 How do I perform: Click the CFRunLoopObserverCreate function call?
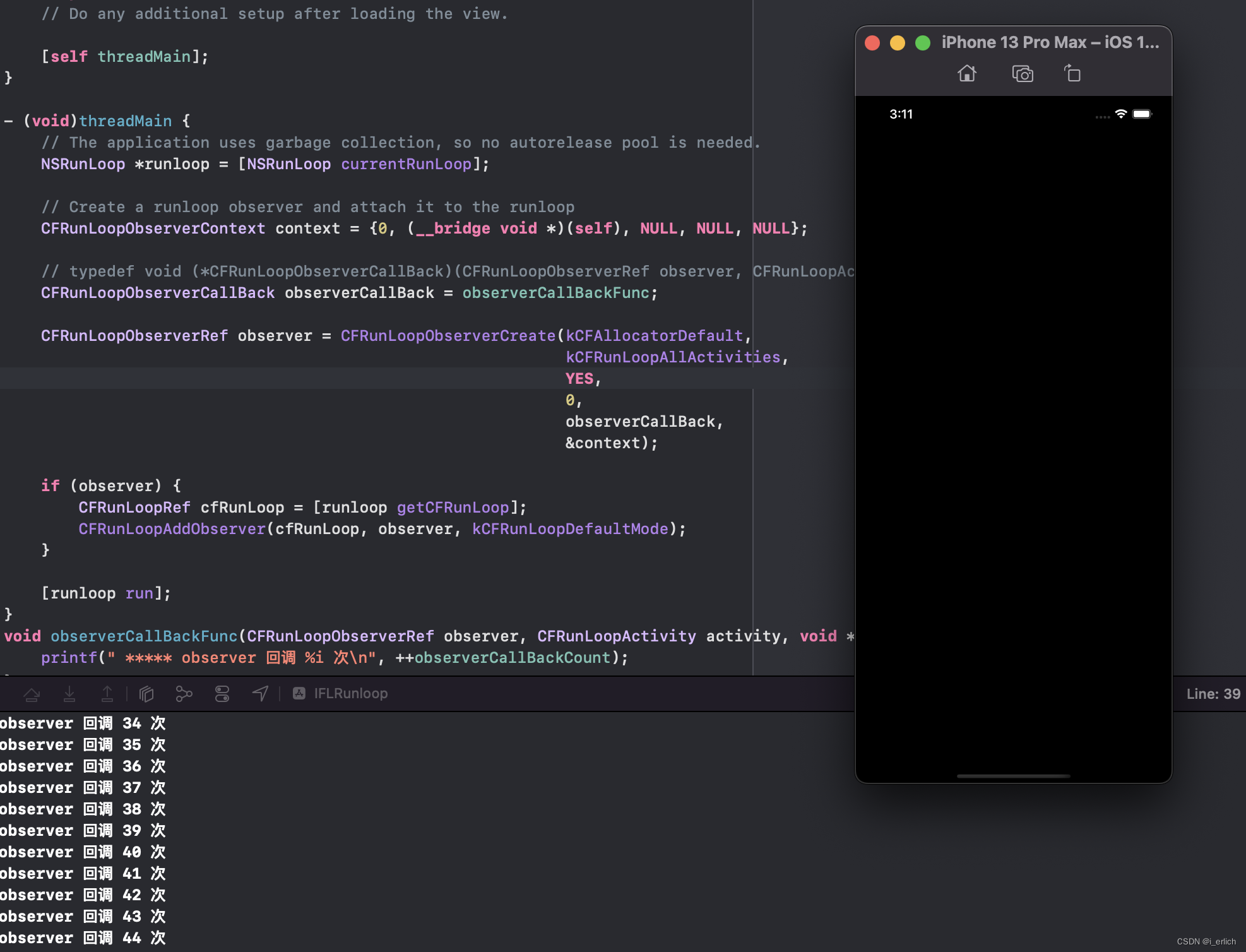point(448,336)
